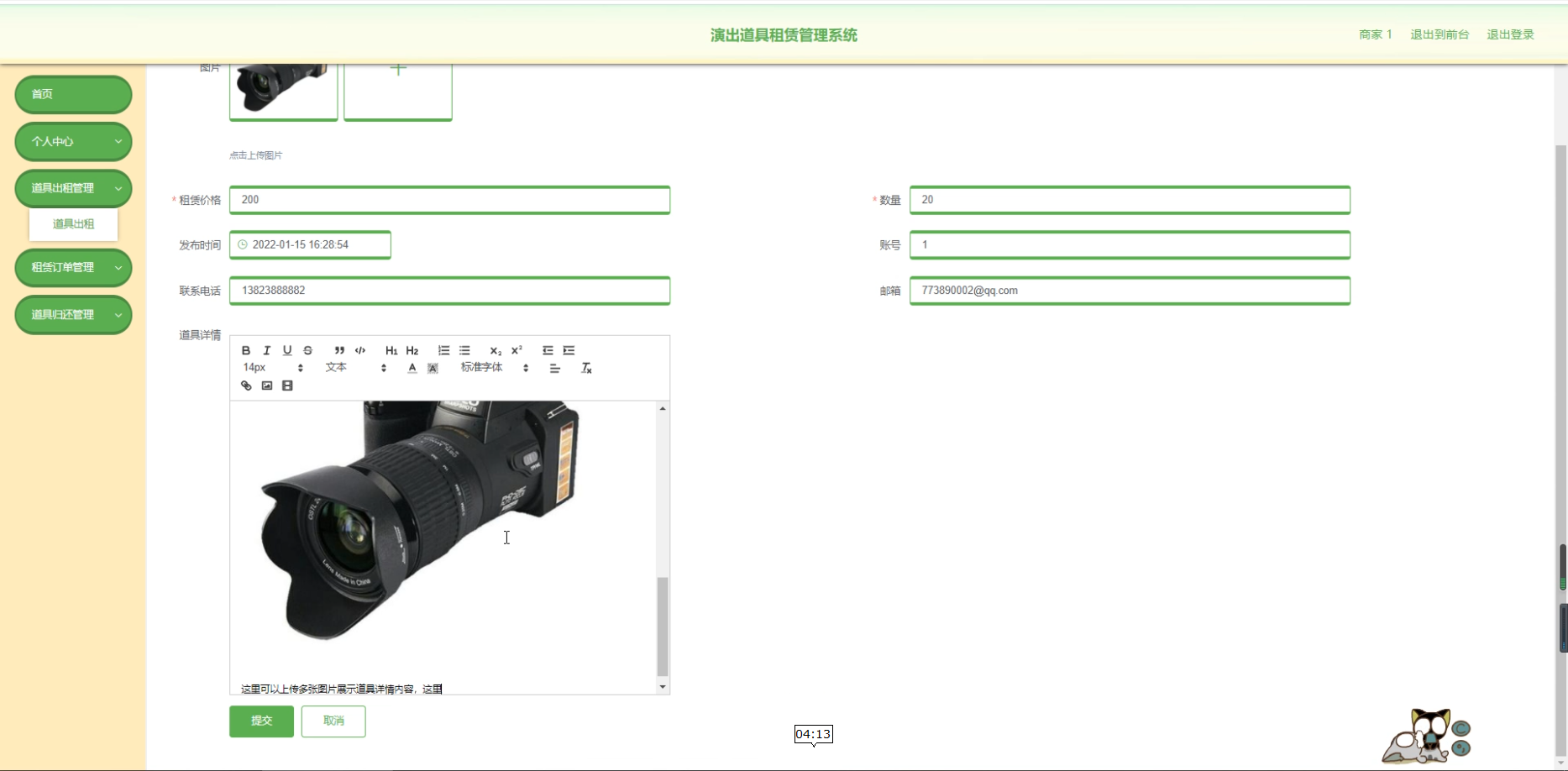The width and height of the screenshot is (1568, 771).
Task: Open the text background color picker
Action: (433, 368)
